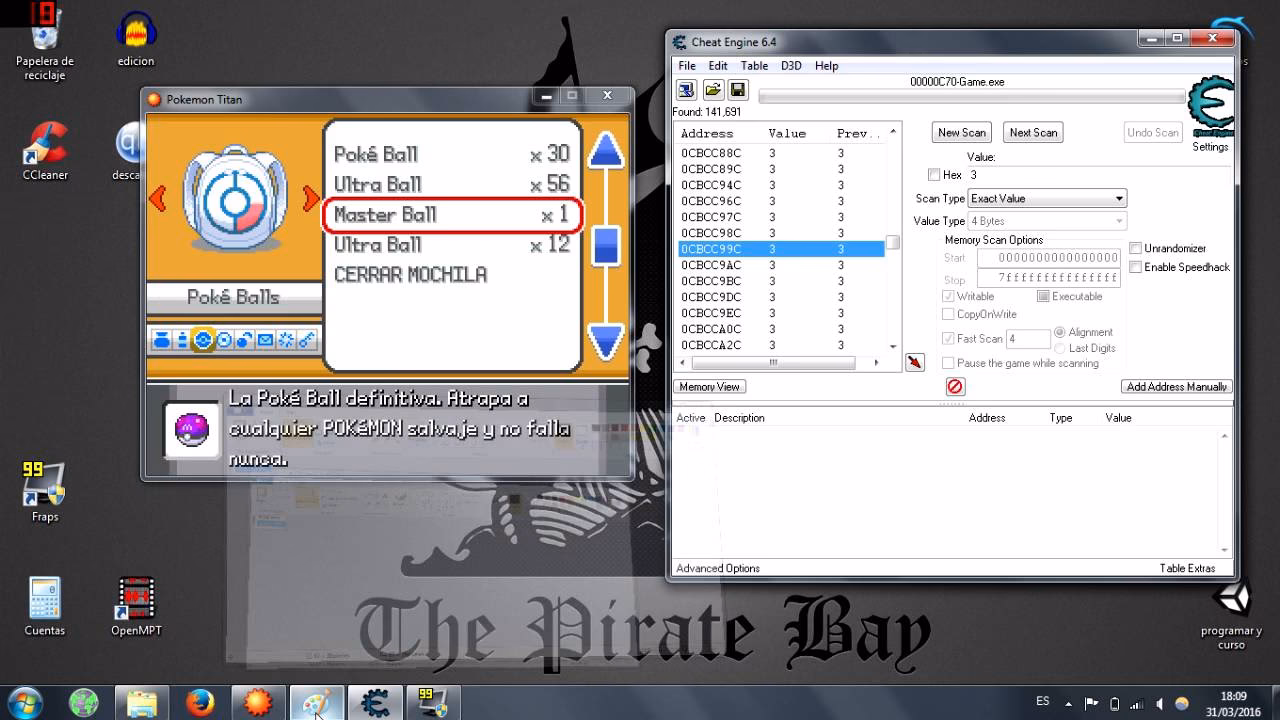The height and width of the screenshot is (720, 1280).
Task: Switch to Cheat Engine taskbar button
Action: tap(375, 703)
